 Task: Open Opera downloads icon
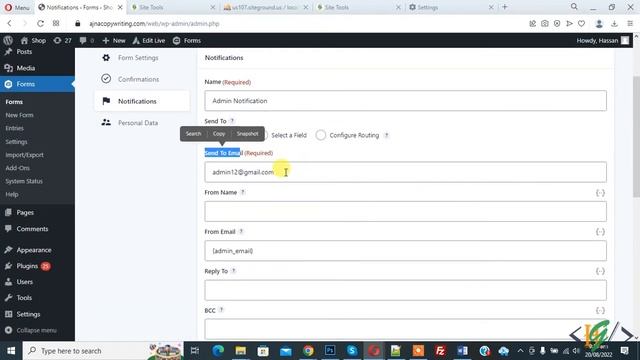[614, 24]
